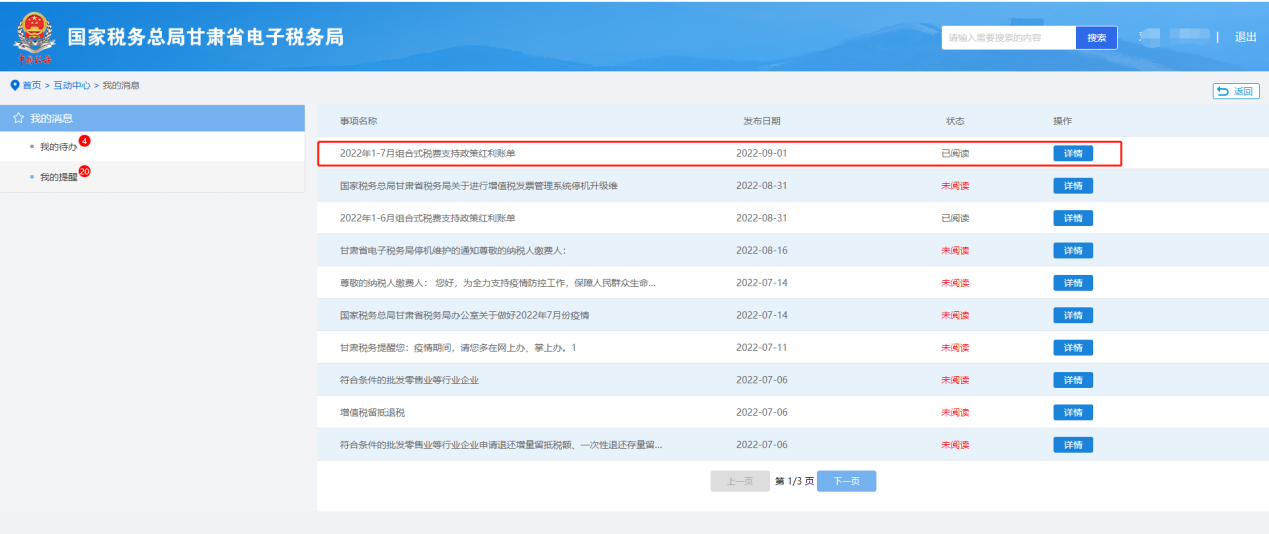Open 详情 for 2022年1-6月 policy bill
This screenshot has height=534, width=1269.
1072,218
